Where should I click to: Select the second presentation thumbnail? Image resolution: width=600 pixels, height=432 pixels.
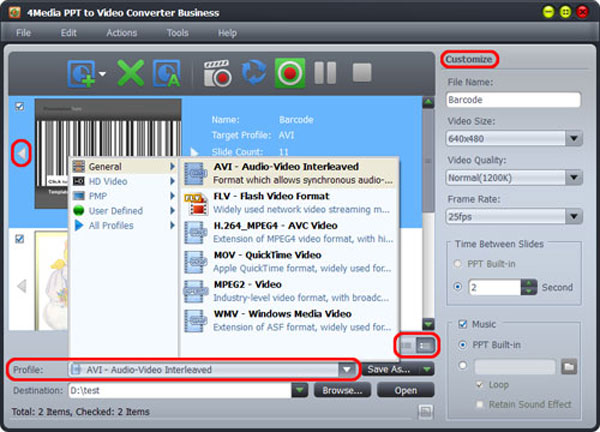51,280
